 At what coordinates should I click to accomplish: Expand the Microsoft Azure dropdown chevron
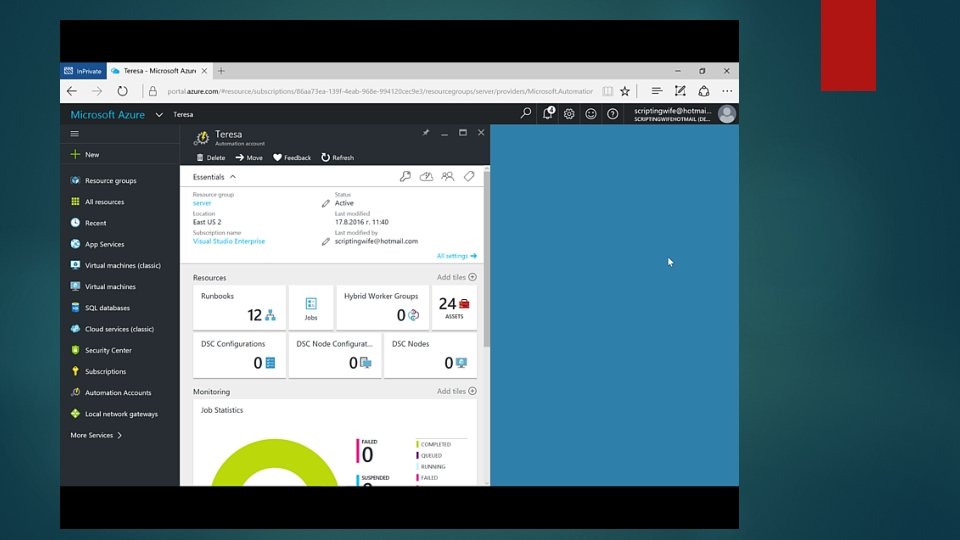159,114
